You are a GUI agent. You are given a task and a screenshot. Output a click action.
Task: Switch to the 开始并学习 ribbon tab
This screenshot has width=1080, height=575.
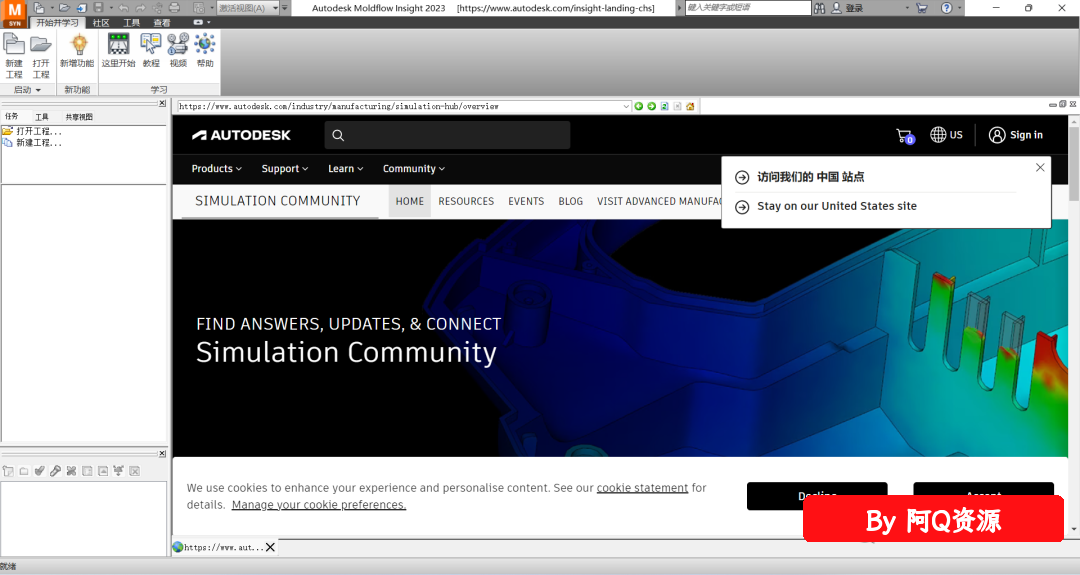(57, 23)
